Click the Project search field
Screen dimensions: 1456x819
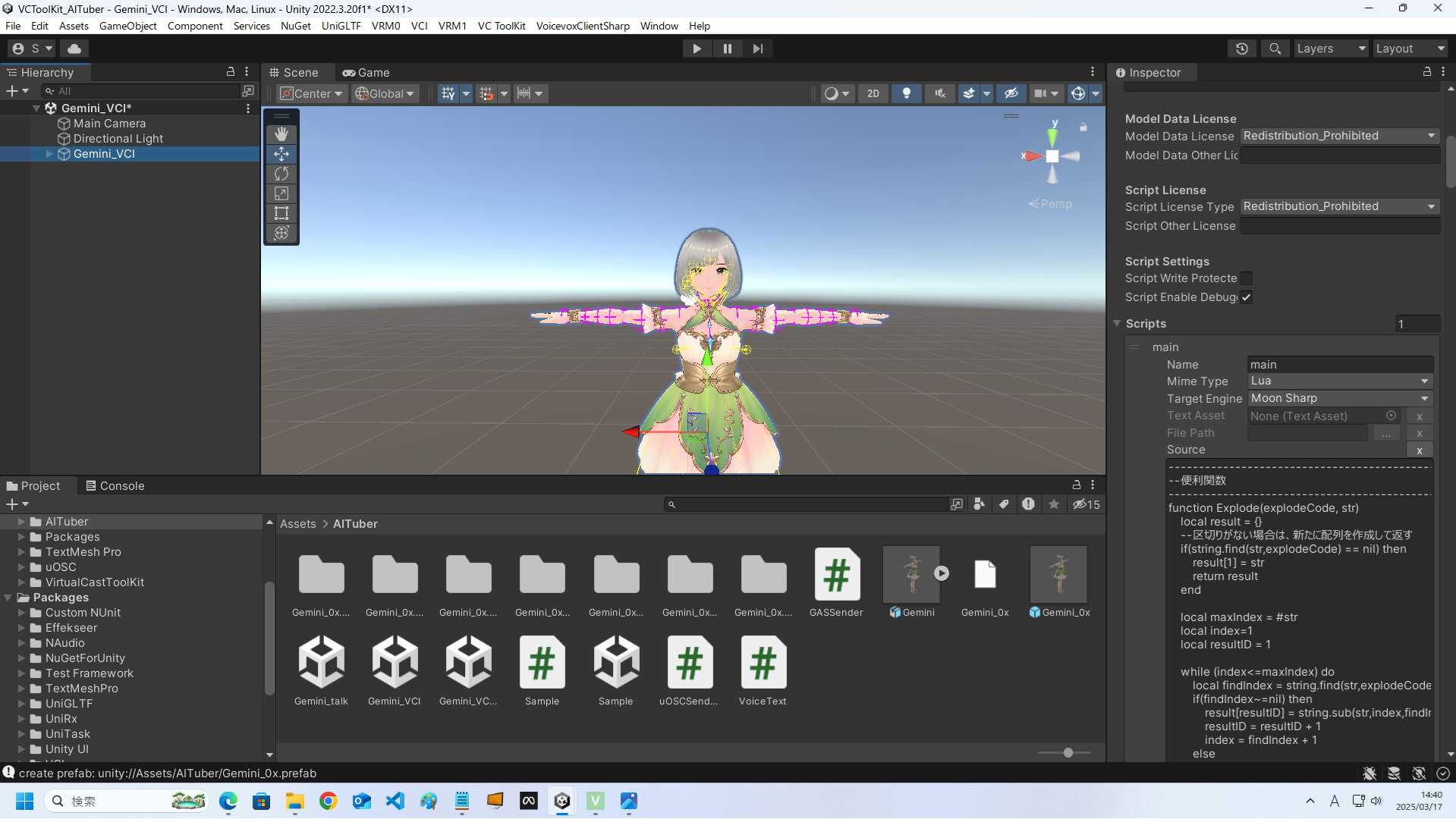click(806, 504)
